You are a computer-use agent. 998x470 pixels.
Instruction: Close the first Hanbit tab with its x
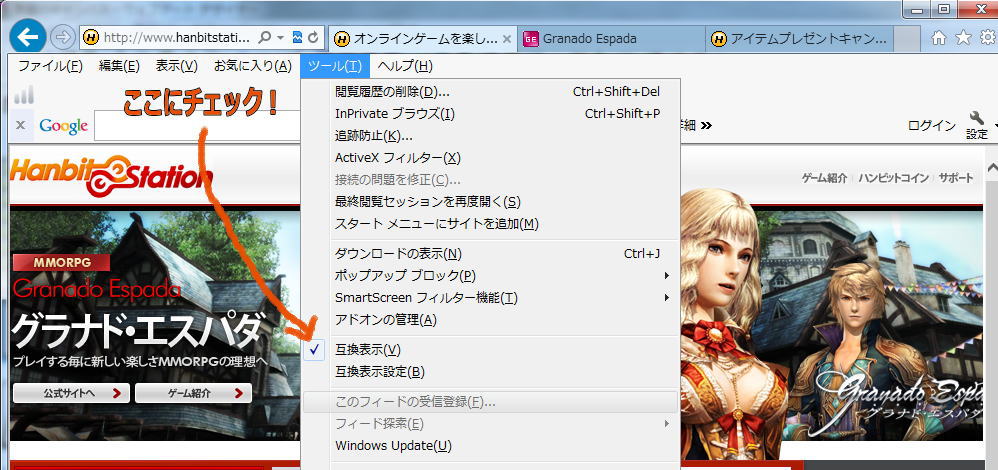pos(507,39)
